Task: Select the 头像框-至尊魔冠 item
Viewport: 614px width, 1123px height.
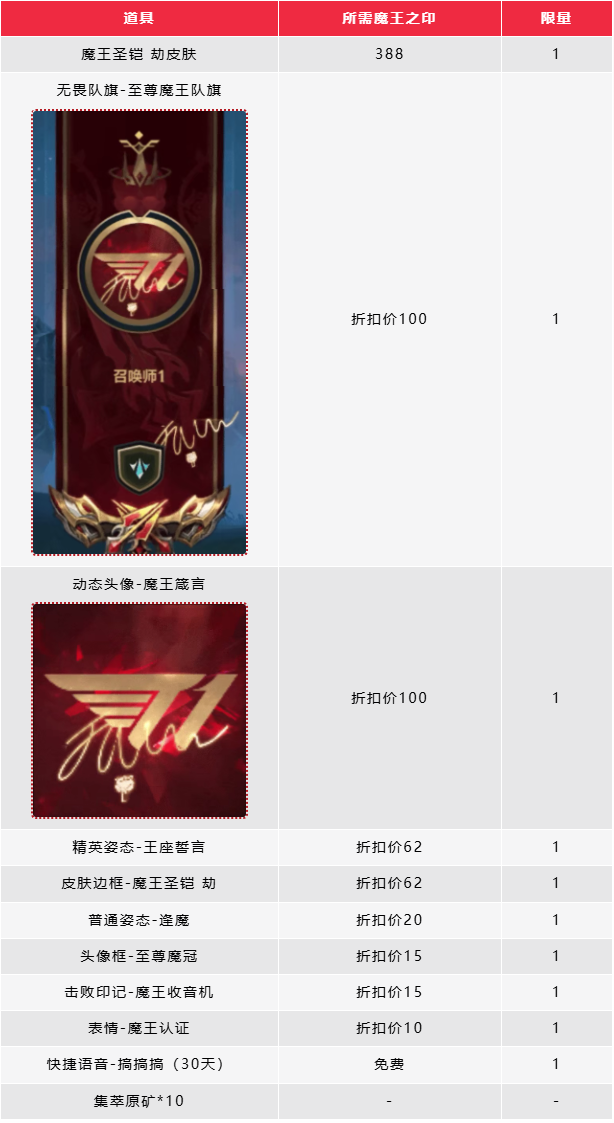Action: point(139,956)
